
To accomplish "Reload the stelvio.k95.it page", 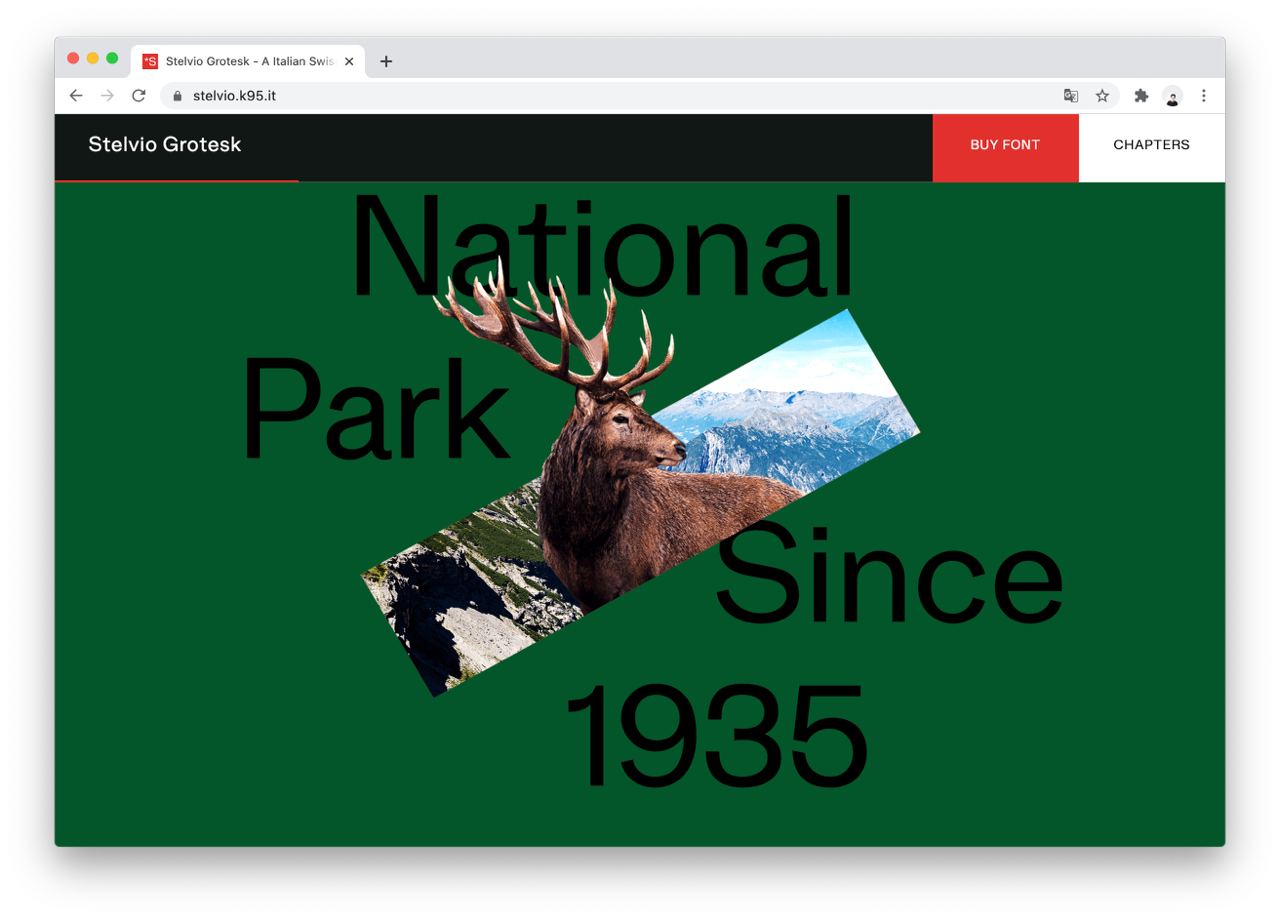I will click(139, 96).
